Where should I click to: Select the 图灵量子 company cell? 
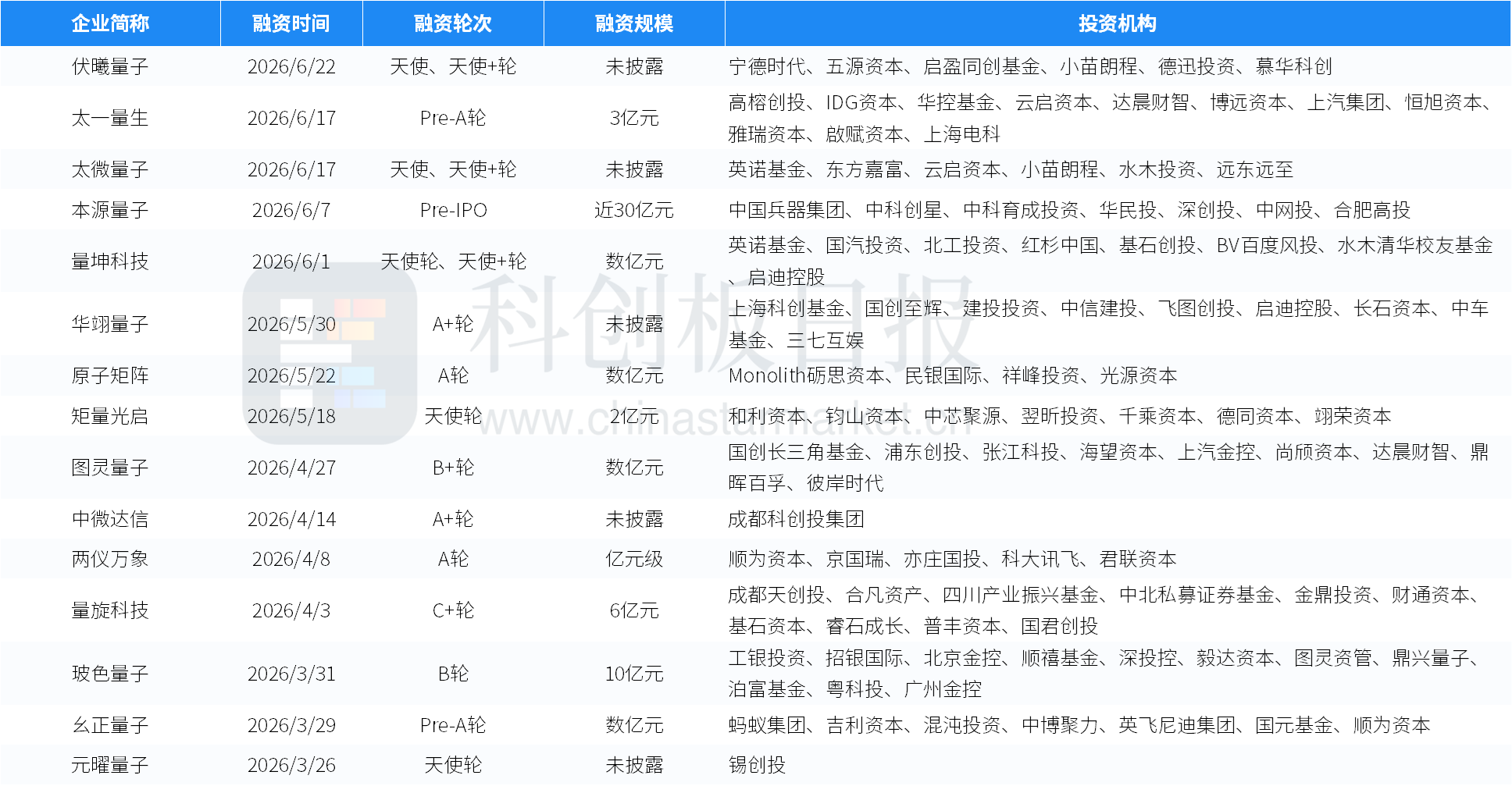110,468
